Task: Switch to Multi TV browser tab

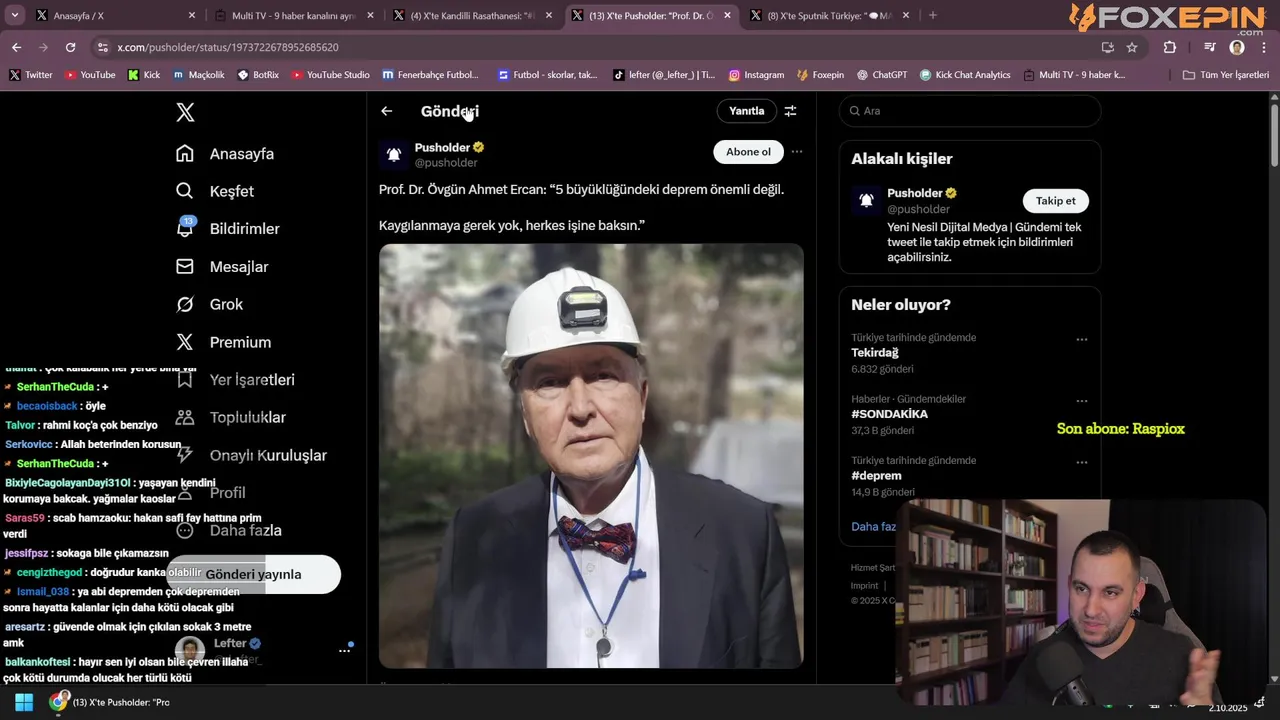Action: pos(294,15)
